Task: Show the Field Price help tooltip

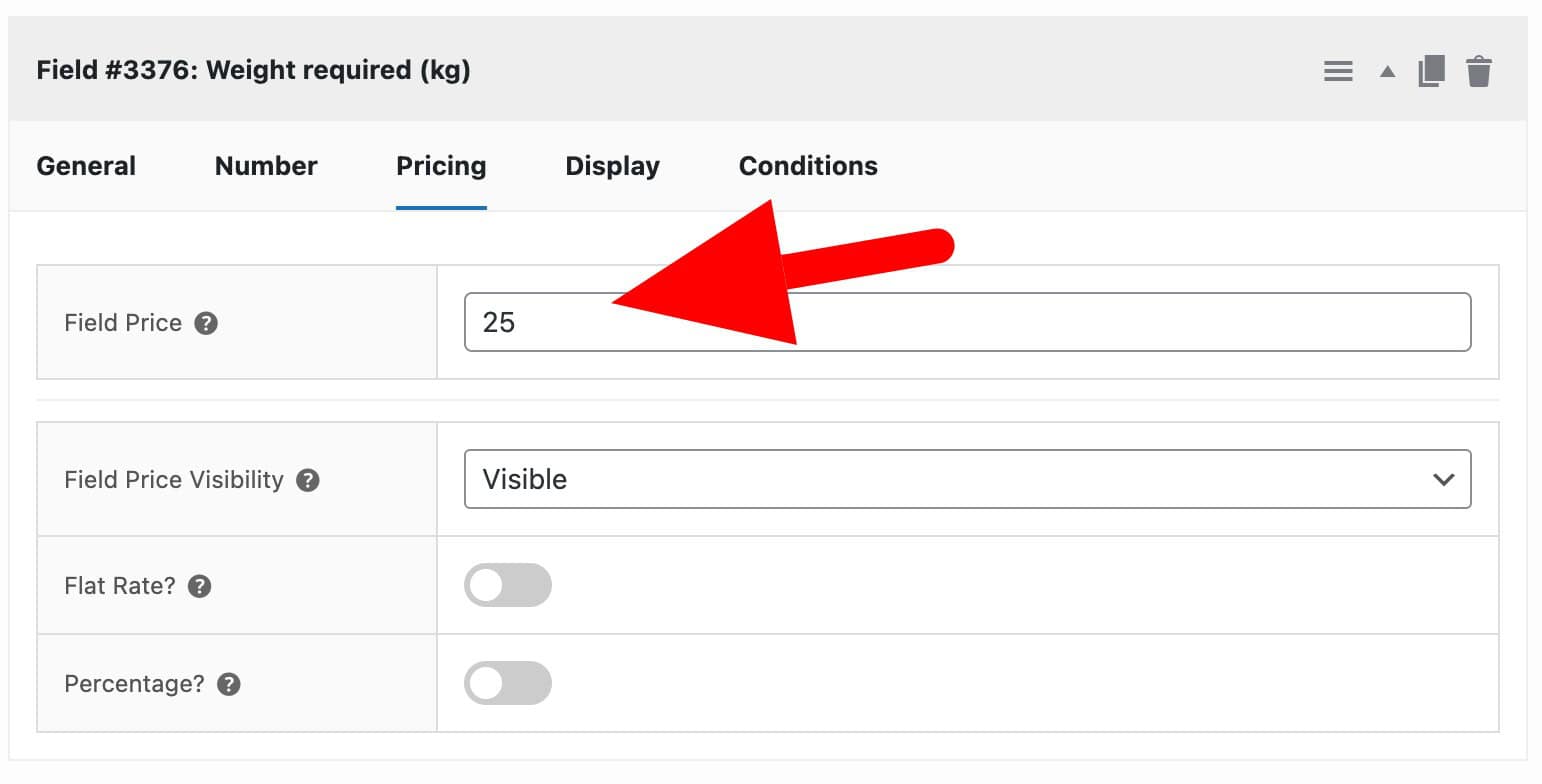Action: (205, 322)
